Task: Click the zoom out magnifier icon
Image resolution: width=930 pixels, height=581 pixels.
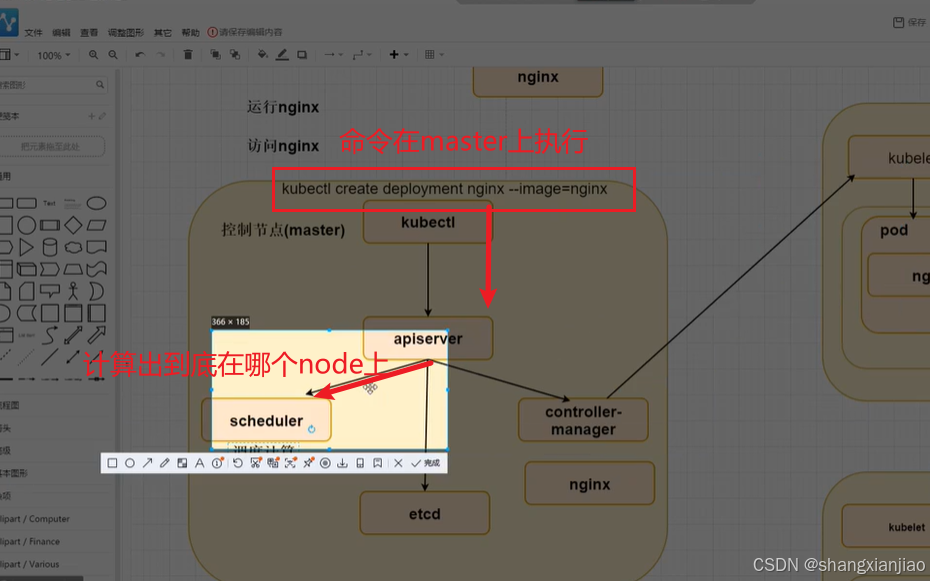Action: point(113,55)
